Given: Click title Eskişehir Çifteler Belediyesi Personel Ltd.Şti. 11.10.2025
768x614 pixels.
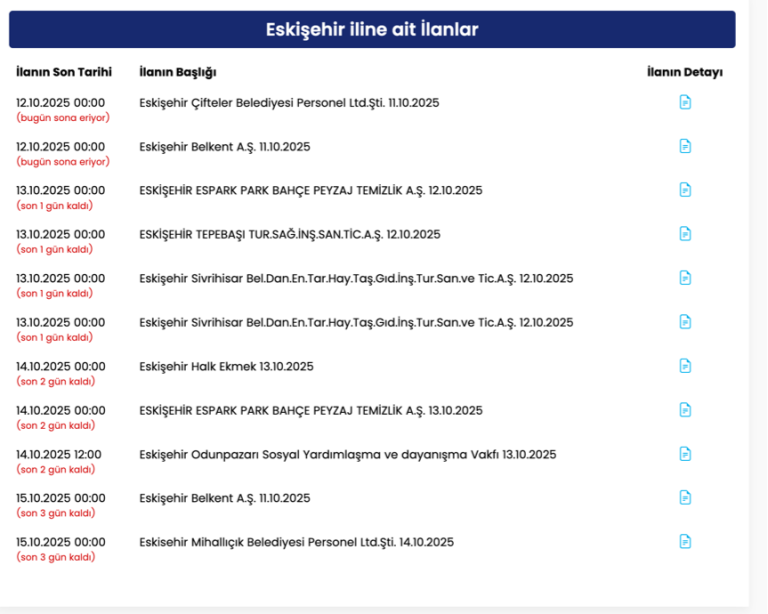Looking at the screenshot, I should (x=289, y=103).
